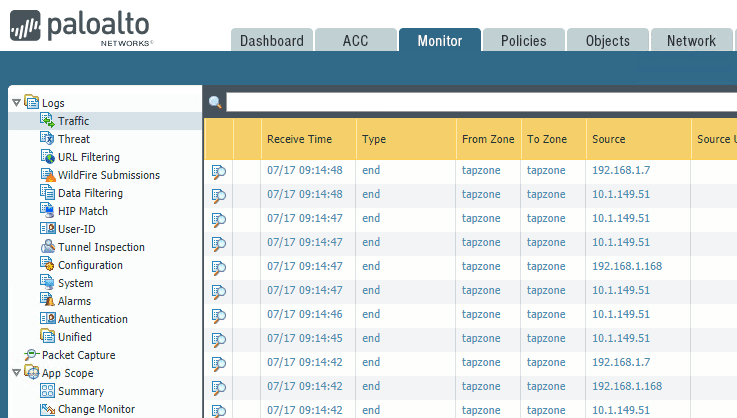Open User-ID logs
The width and height of the screenshot is (737, 418).
pyautogui.click(x=77, y=229)
